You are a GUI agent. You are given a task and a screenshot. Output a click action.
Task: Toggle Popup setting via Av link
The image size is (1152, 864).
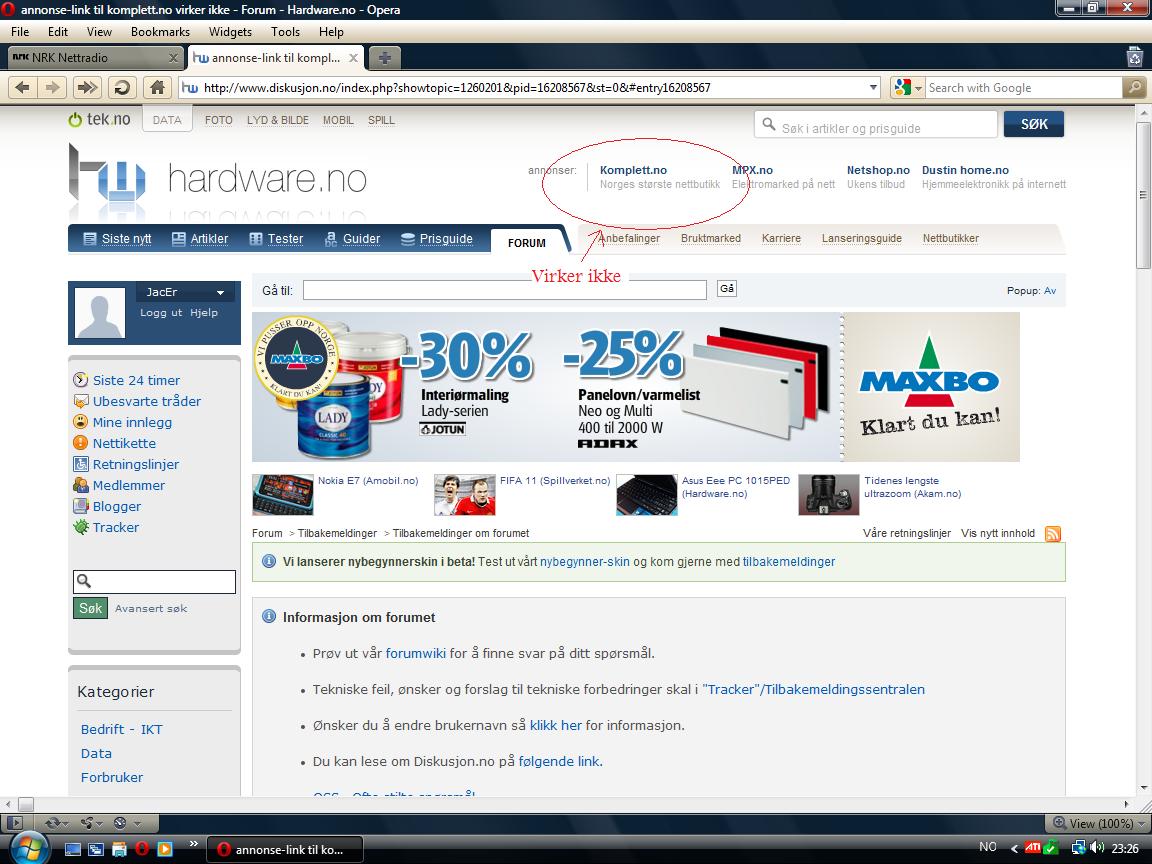[x=1050, y=291]
